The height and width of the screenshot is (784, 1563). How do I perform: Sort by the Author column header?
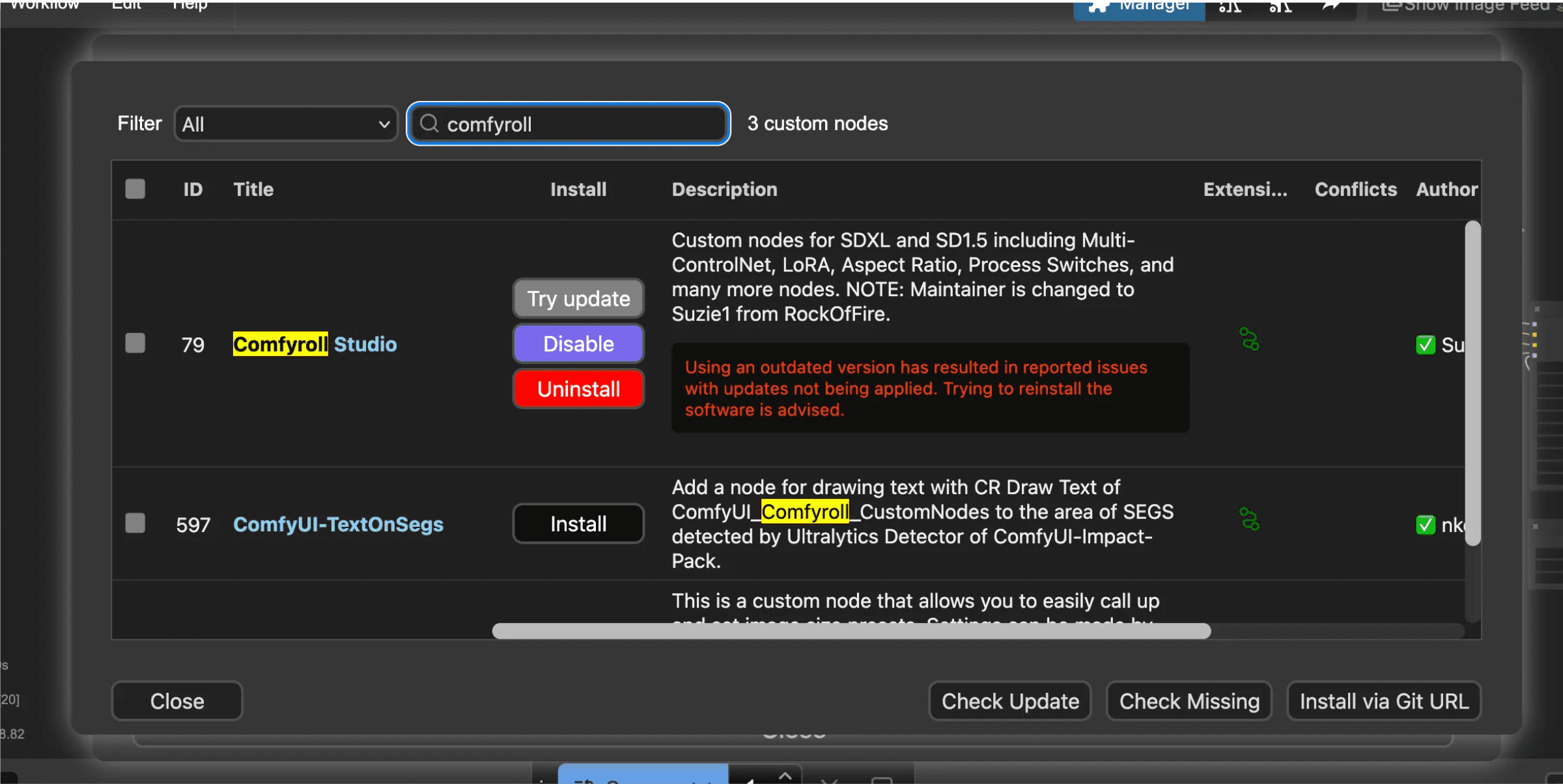pos(1446,189)
